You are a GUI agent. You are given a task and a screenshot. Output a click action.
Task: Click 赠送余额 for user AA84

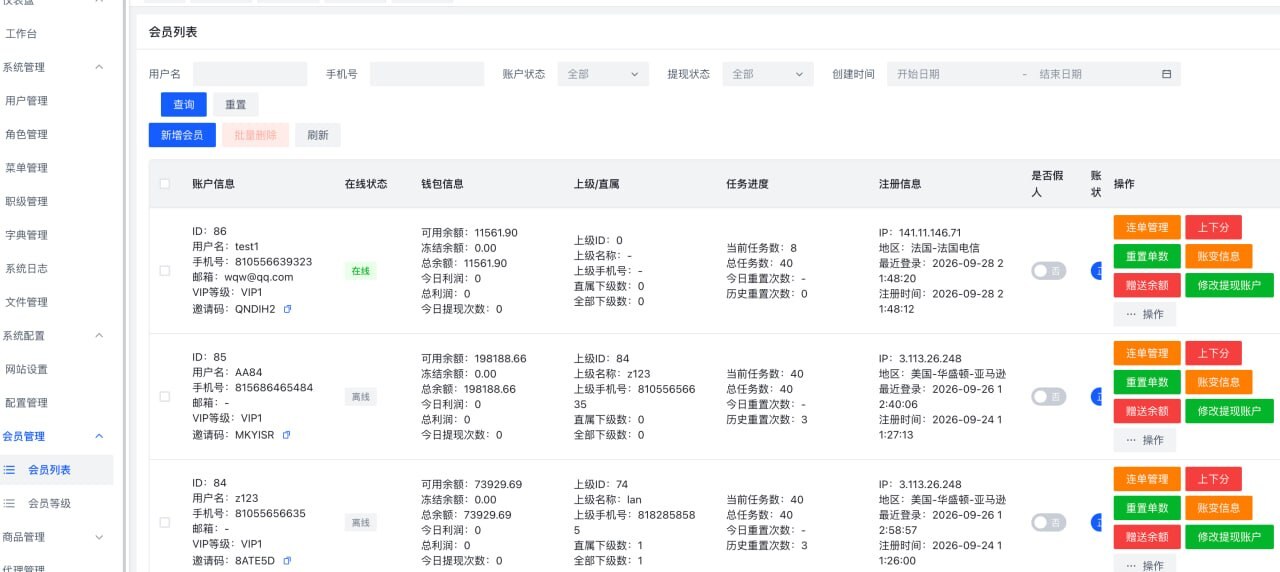pos(1147,411)
